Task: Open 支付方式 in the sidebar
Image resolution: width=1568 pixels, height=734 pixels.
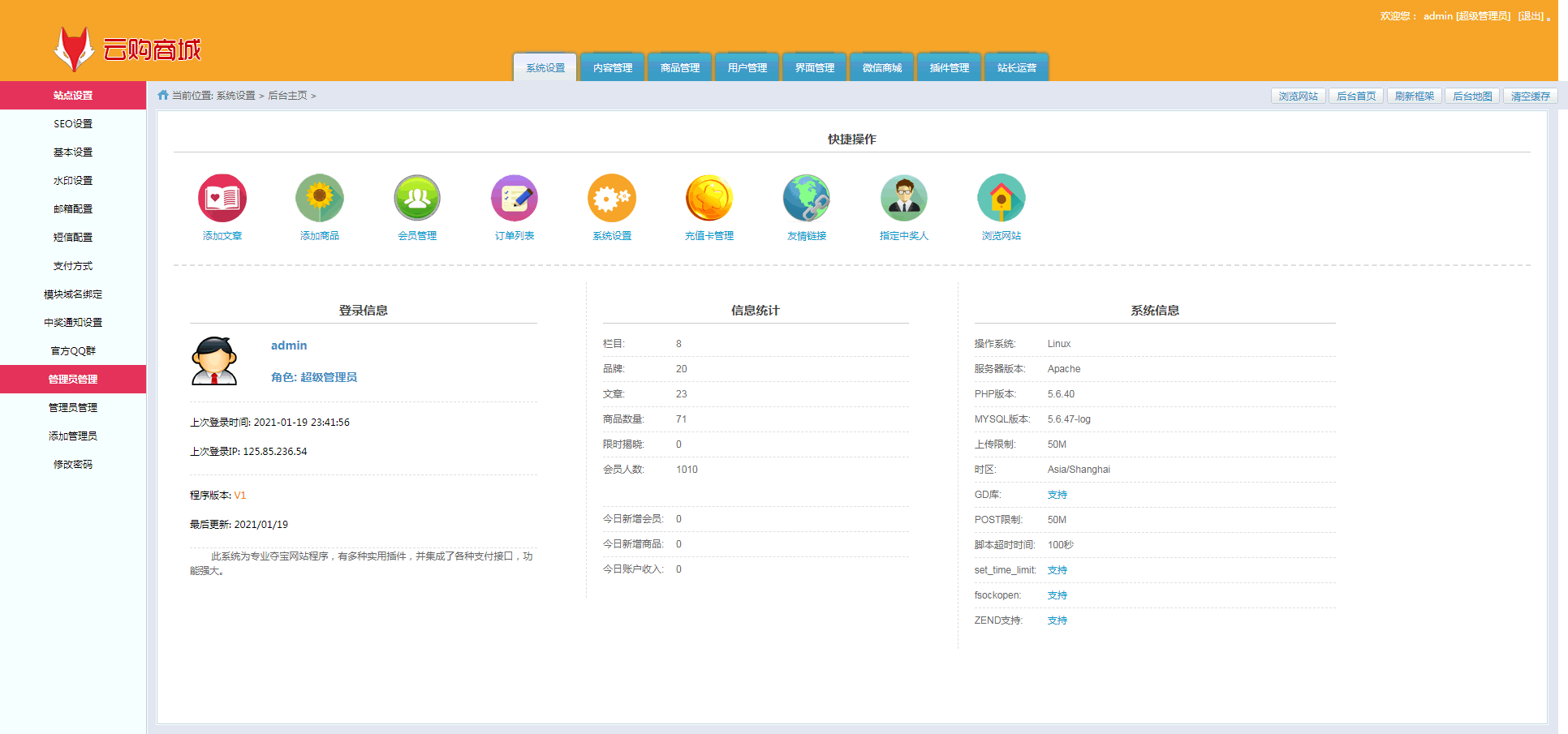Action: click(x=73, y=266)
